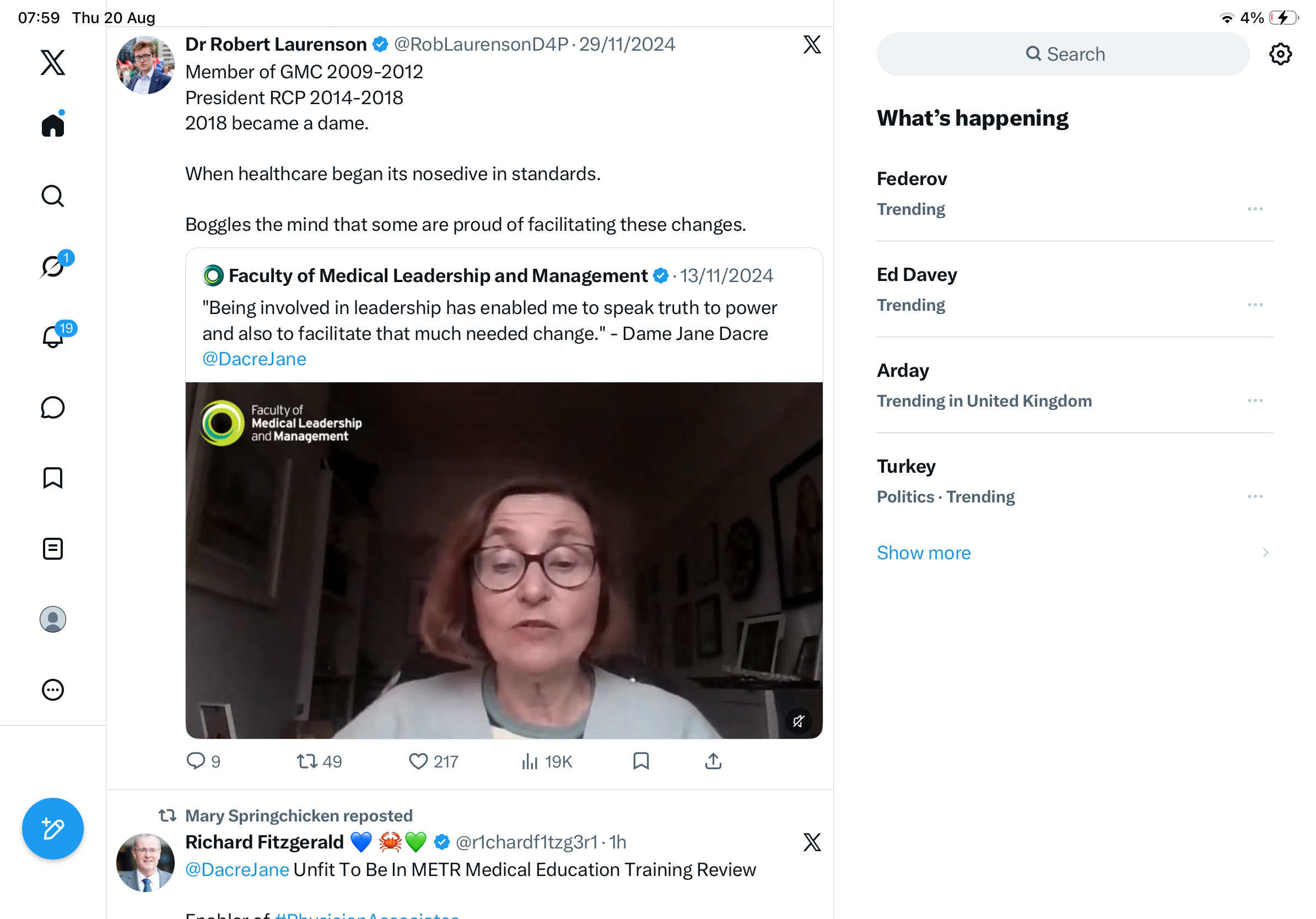Open the More circle menu in sidebar
1316x919 pixels.
click(x=53, y=690)
